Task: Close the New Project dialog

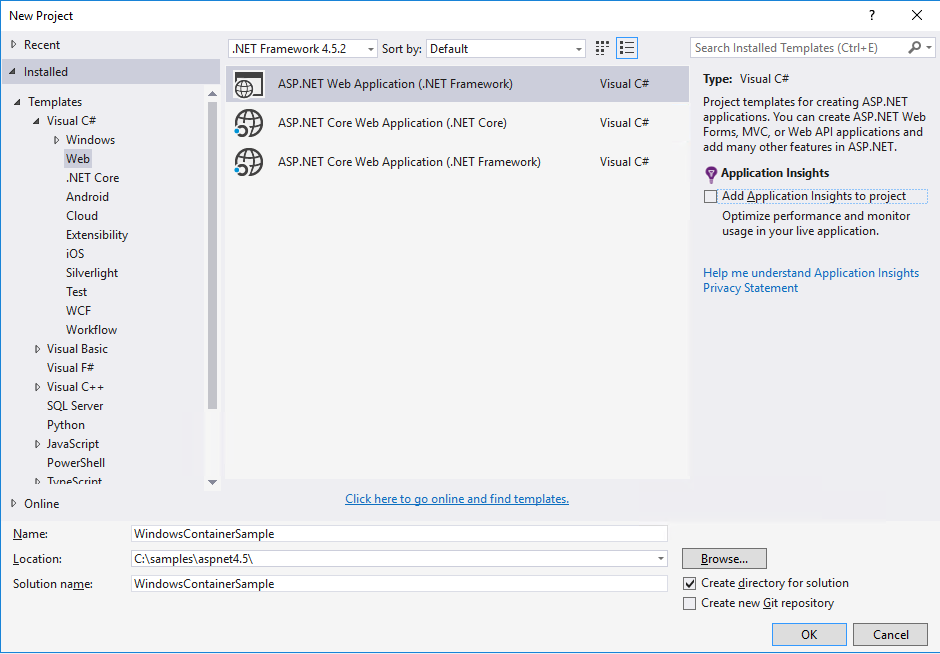Action: (x=917, y=16)
